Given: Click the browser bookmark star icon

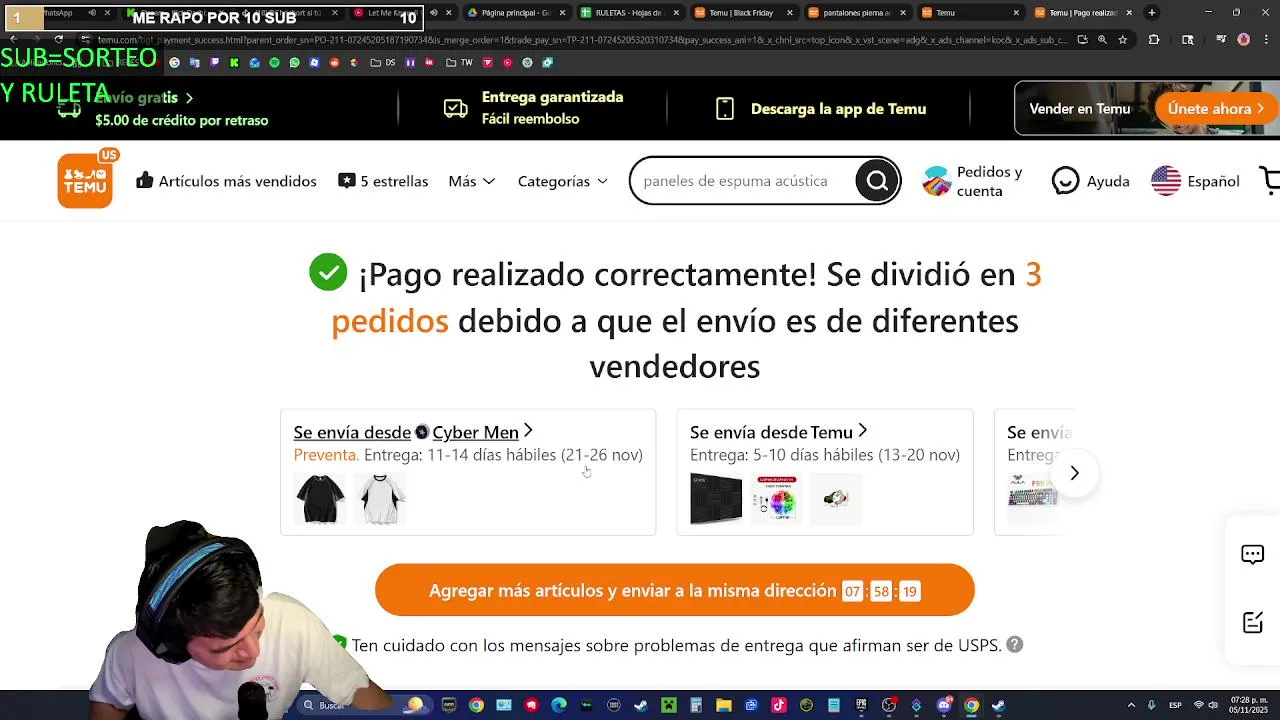Looking at the screenshot, I should 1122,40.
